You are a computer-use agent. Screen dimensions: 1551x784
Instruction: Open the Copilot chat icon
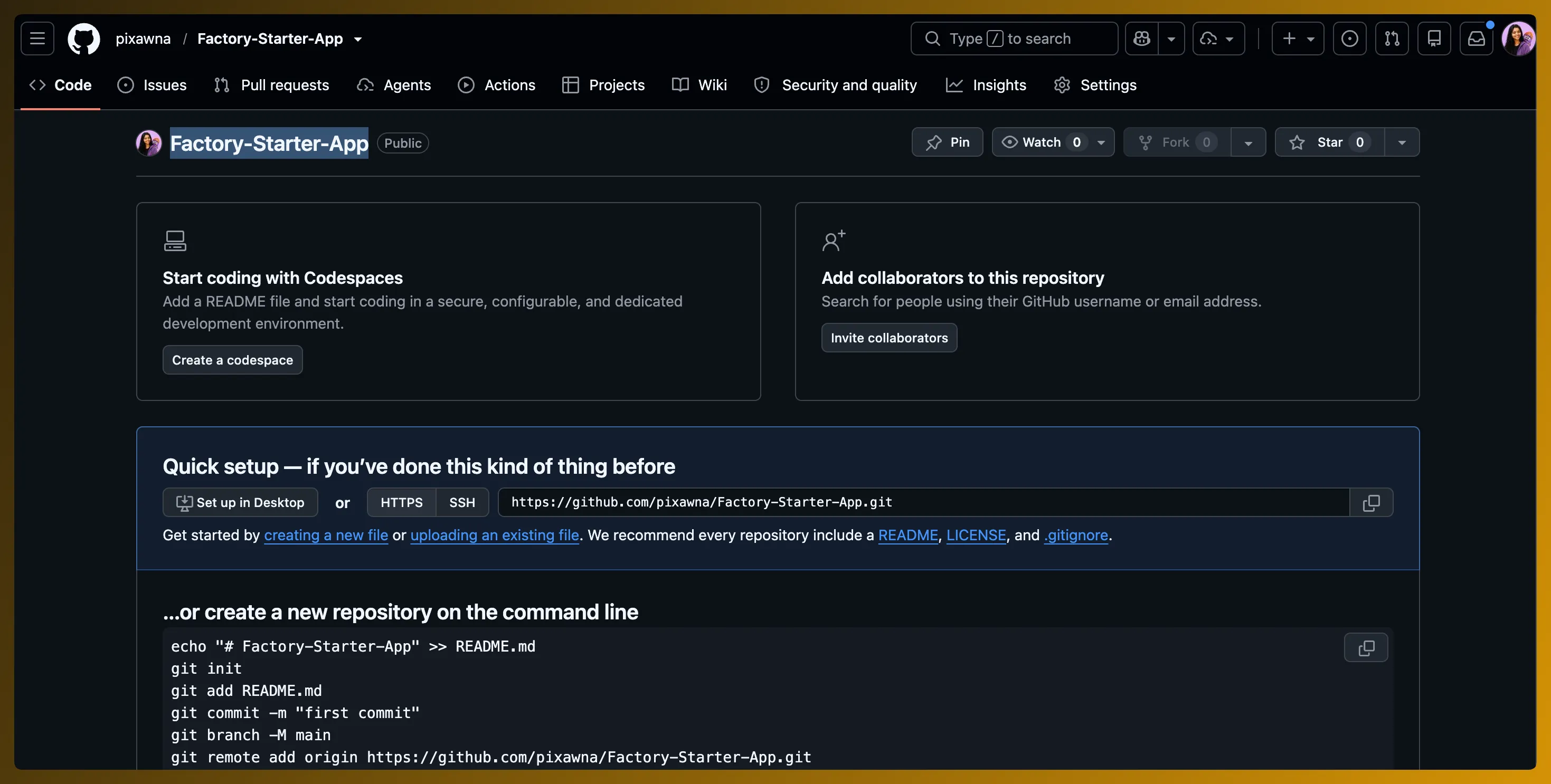[1141, 39]
